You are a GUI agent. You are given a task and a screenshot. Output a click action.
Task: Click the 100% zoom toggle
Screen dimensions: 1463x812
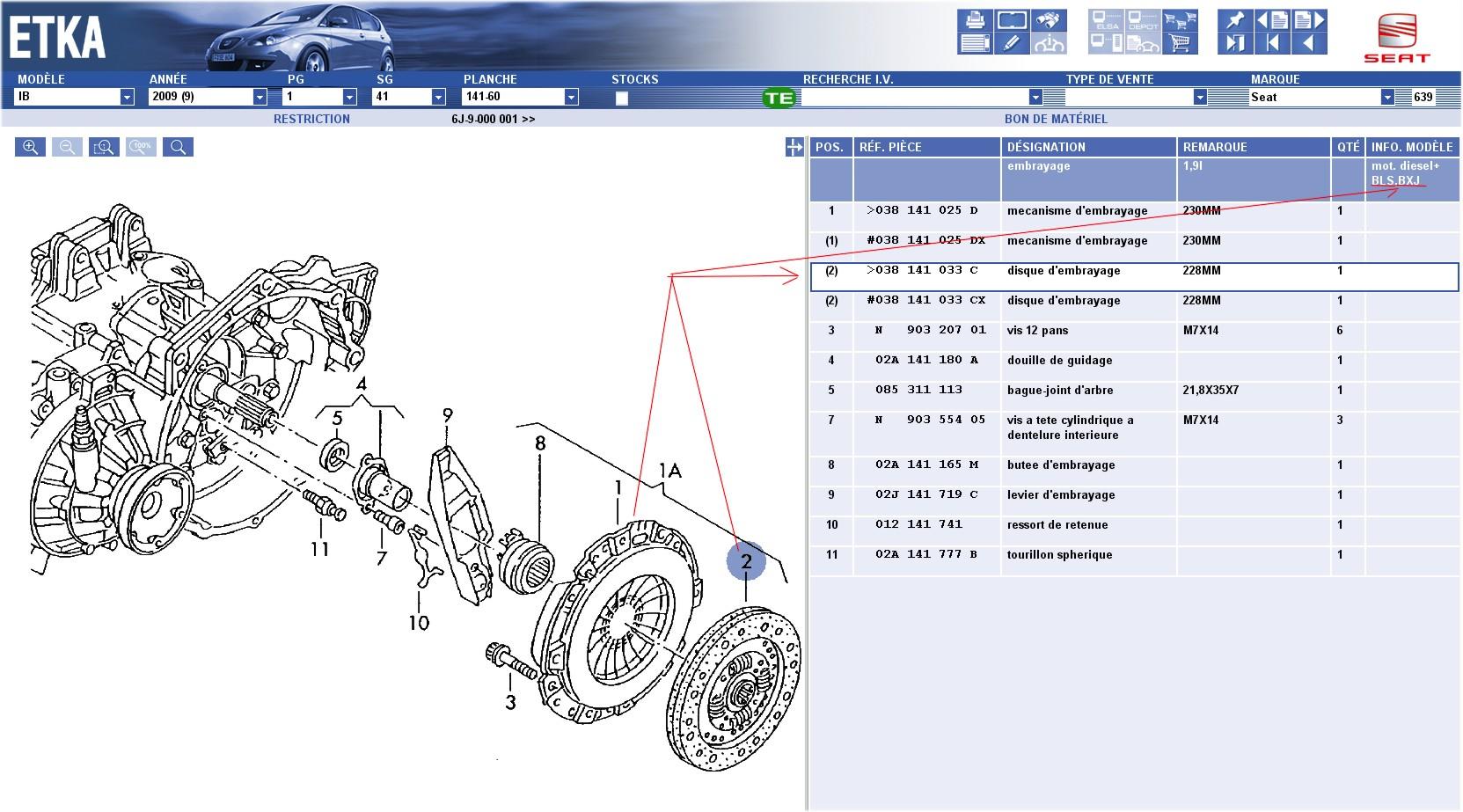(x=141, y=147)
